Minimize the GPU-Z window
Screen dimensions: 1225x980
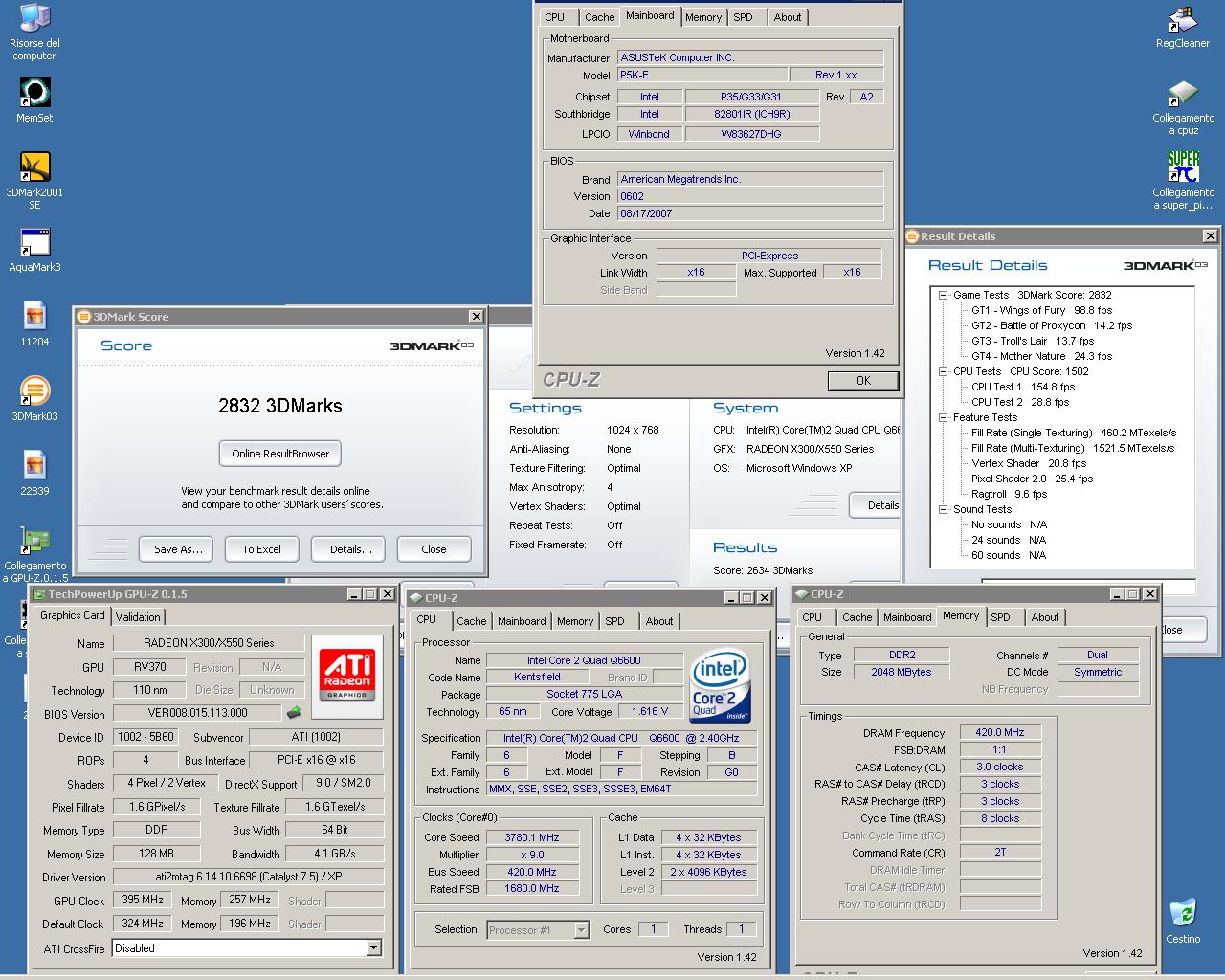(353, 594)
